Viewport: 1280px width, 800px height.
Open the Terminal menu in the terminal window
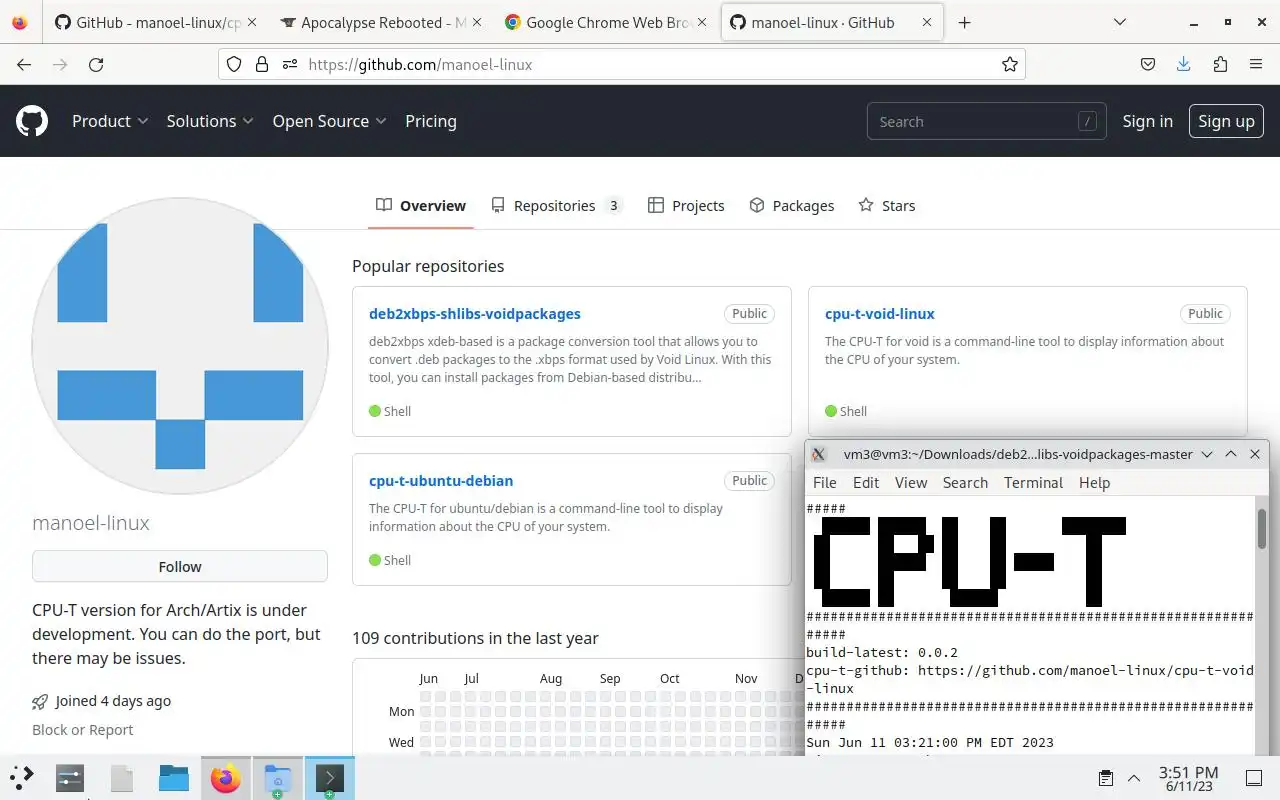(1033, 482)
